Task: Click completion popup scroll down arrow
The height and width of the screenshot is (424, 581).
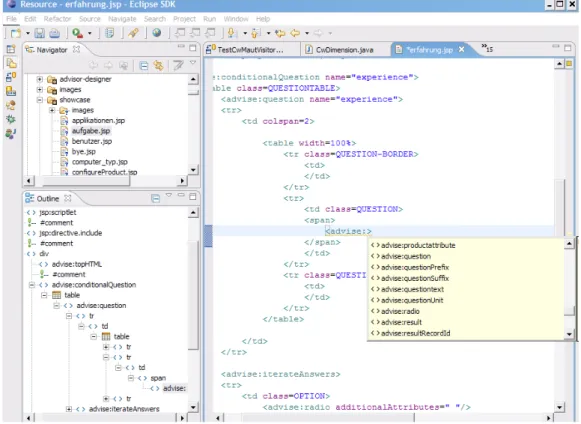Action: pyautogui.click(x=569, y=334)
